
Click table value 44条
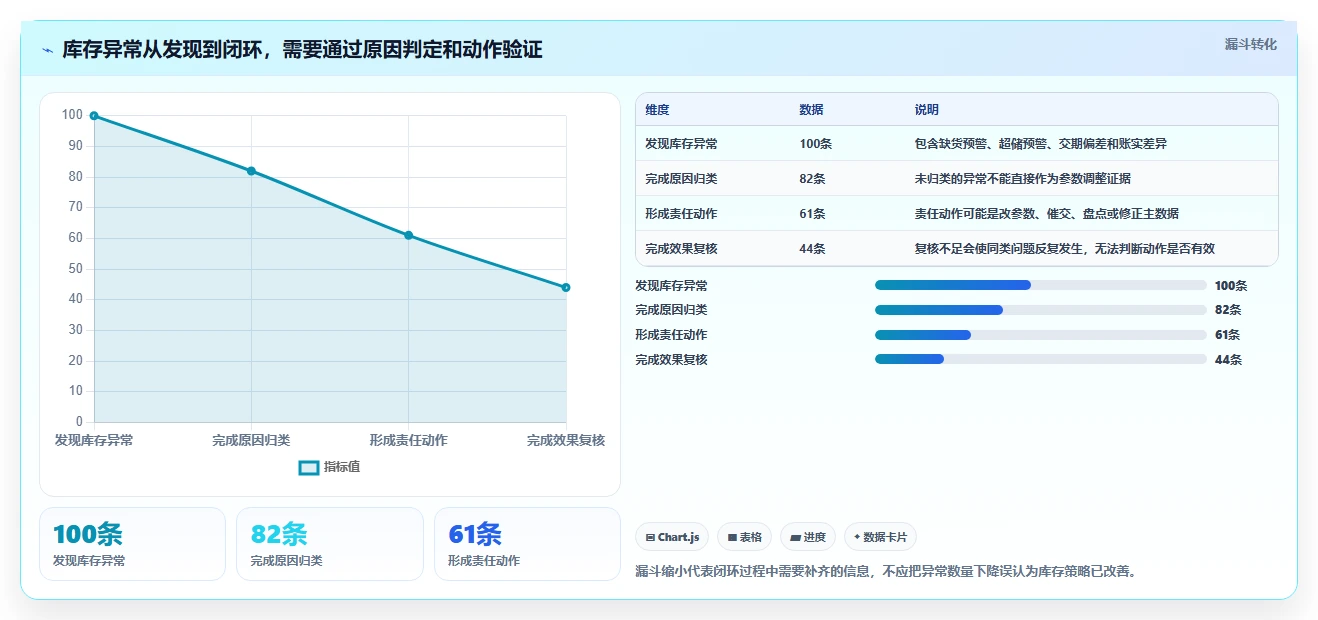[812, 249]
